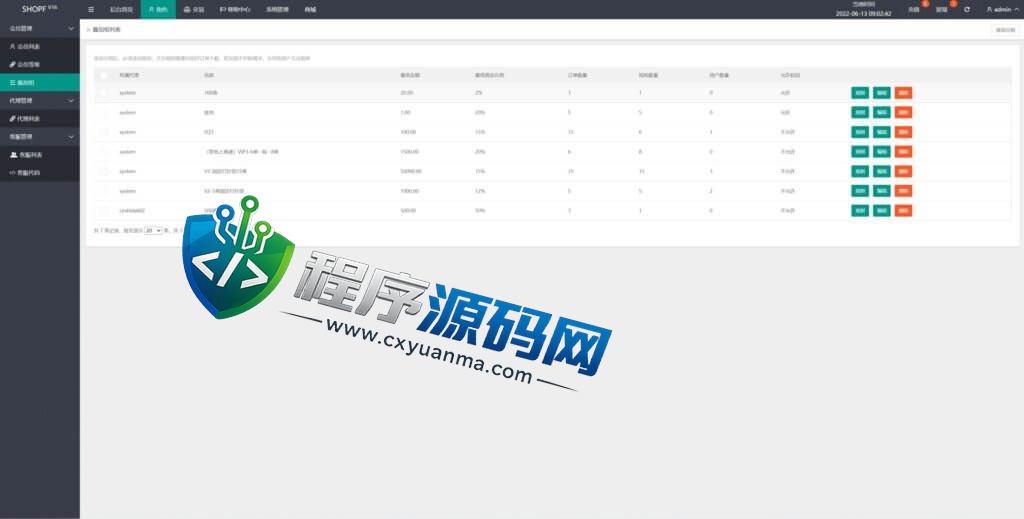Click the breadcrumb title above the table
This screenshot has width=1024, height=519.
(x=106, y=30)
